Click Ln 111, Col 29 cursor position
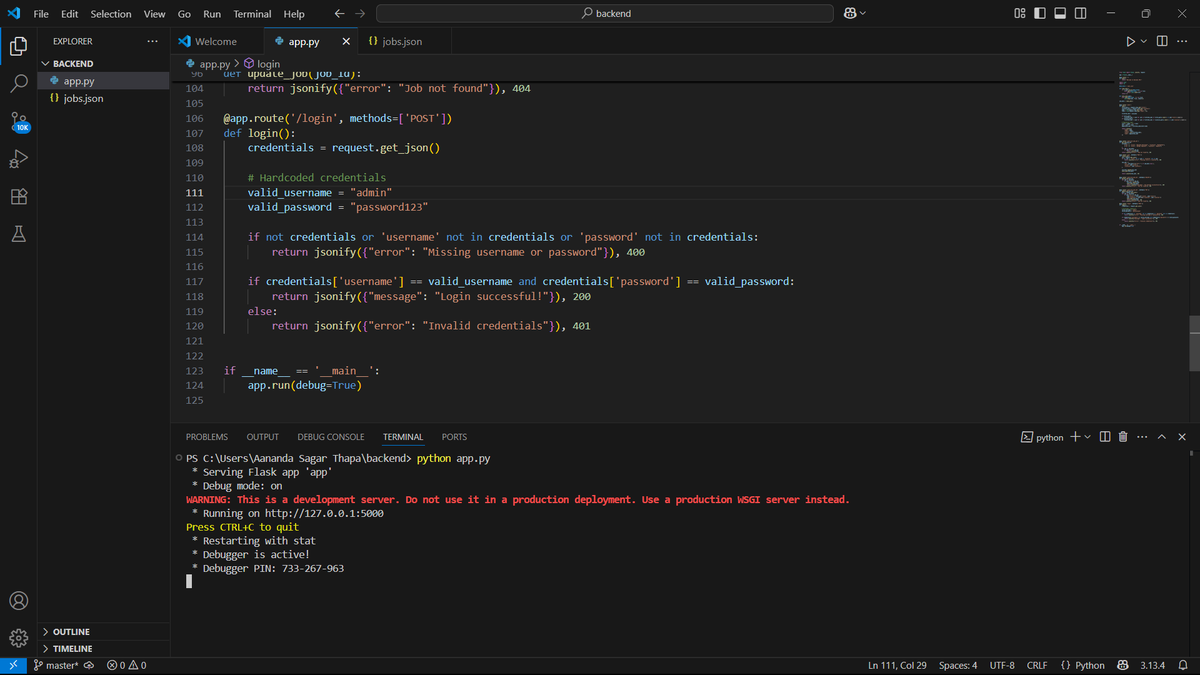The image size is (1200, 675). coord(898,666)
